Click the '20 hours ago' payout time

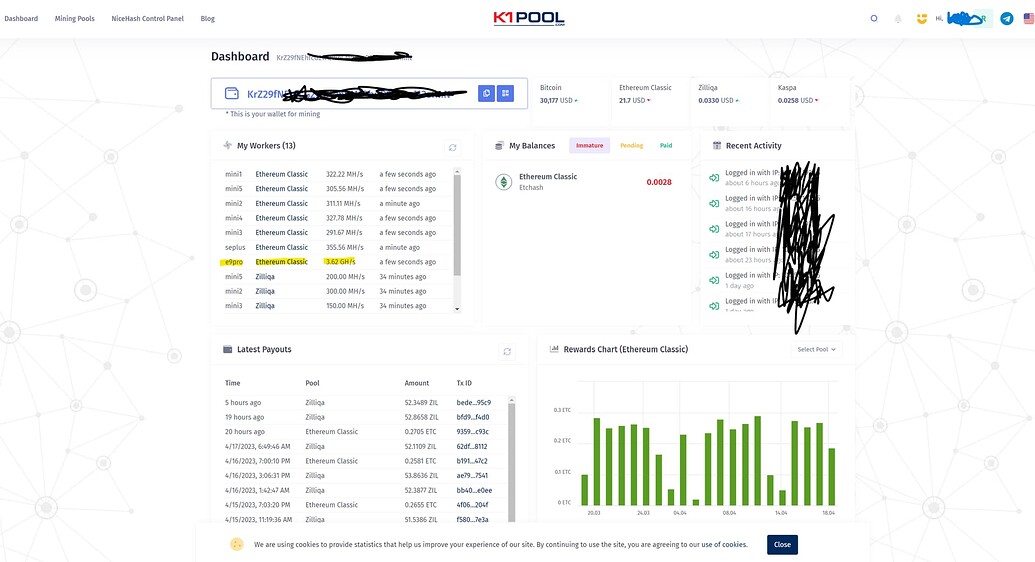(x=245, y=431)
